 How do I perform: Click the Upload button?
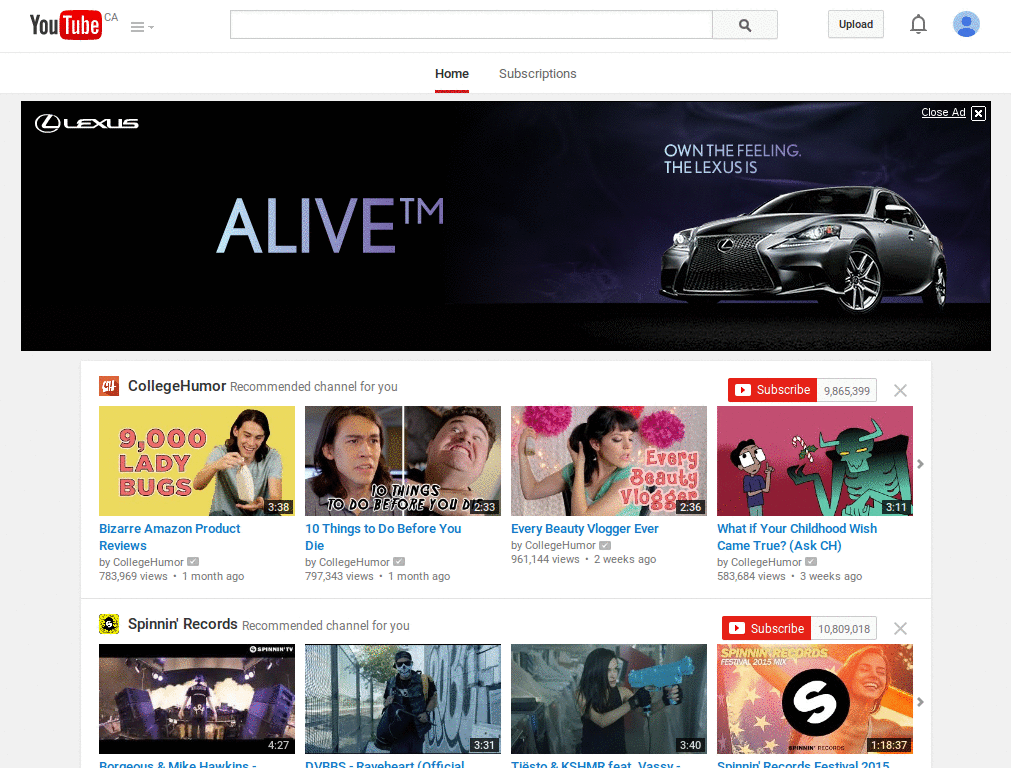(856, 24)
